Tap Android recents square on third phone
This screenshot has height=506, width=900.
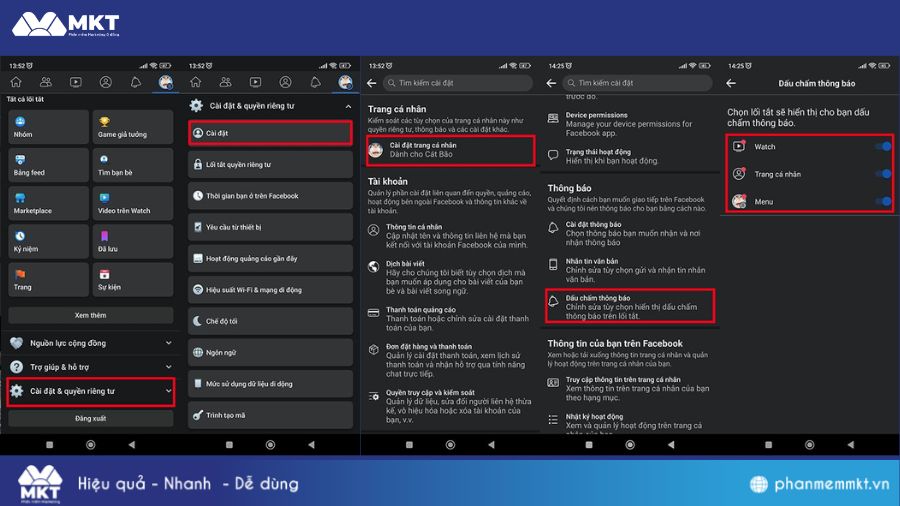click(x=409, y=445)
